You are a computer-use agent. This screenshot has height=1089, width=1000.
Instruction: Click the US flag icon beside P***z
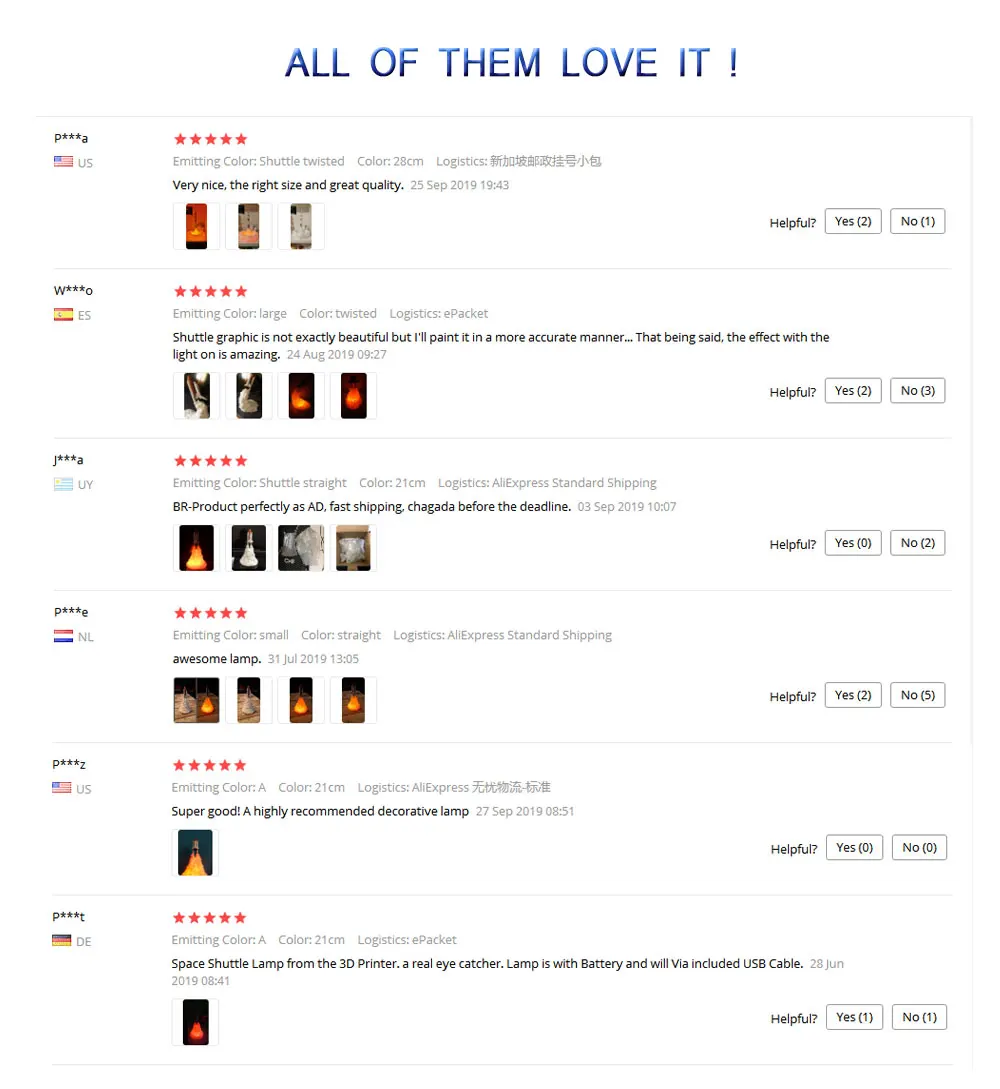pos(62,788)
